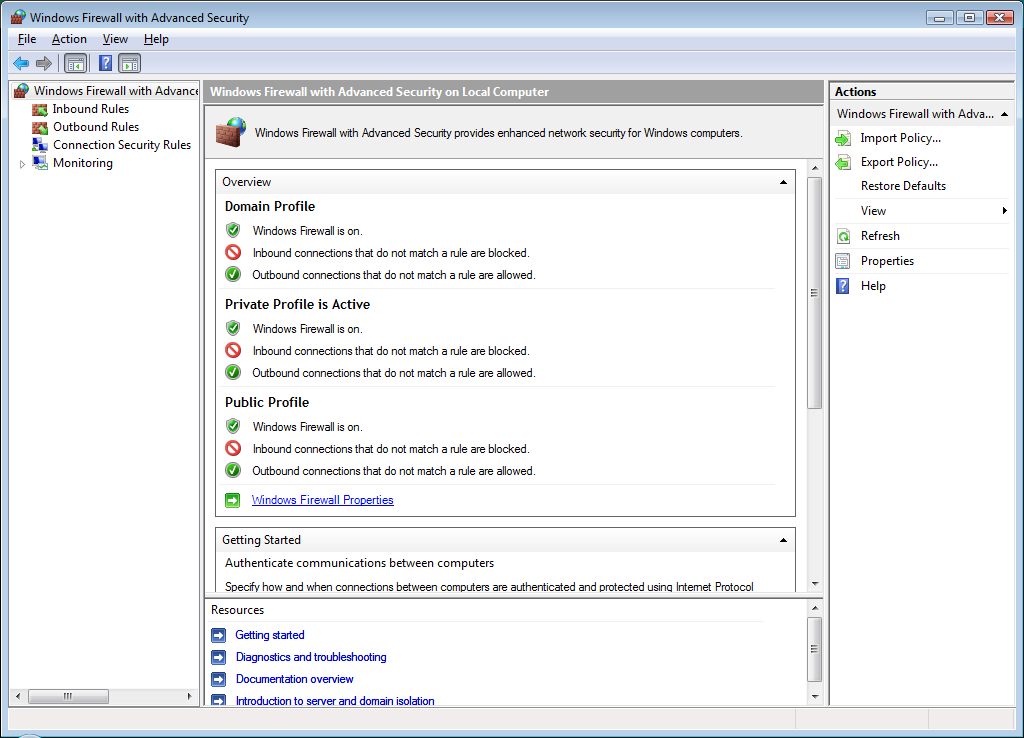Open Diagnostics and troubleshooting link
1024x738 pixels.
(x=311, y=657)
